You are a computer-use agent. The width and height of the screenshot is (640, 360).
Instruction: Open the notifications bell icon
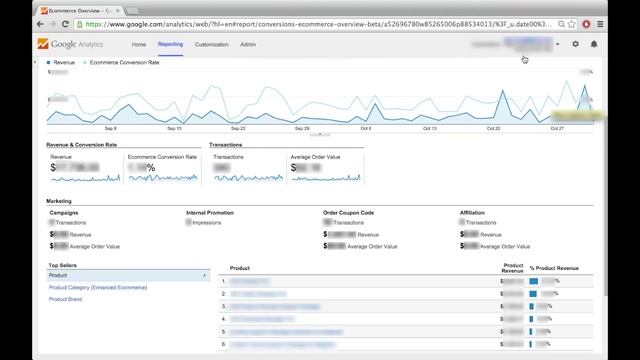tap(594, 44)
